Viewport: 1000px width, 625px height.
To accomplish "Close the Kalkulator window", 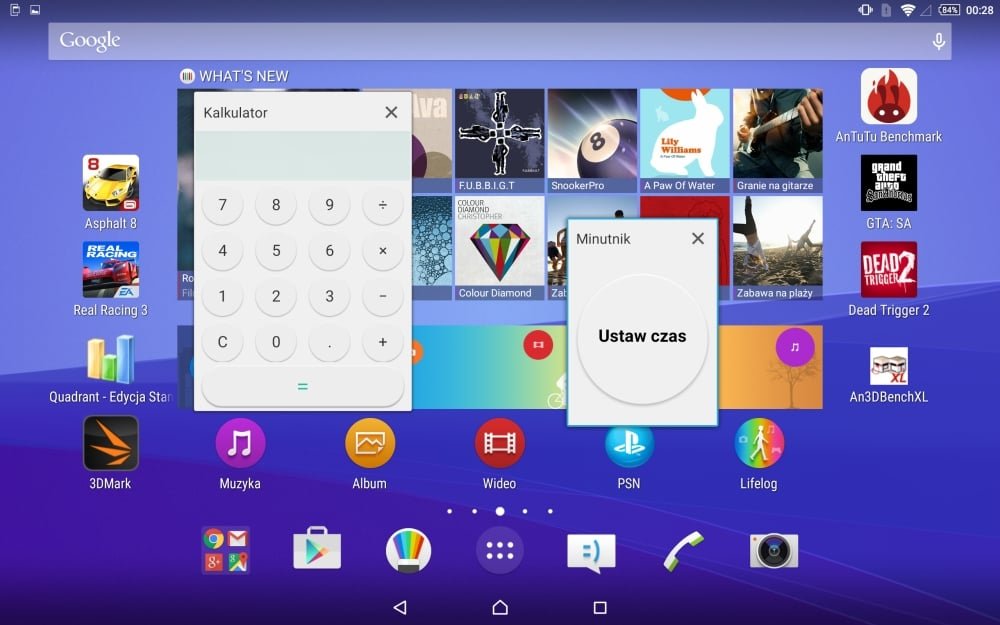I will [392, 112].
